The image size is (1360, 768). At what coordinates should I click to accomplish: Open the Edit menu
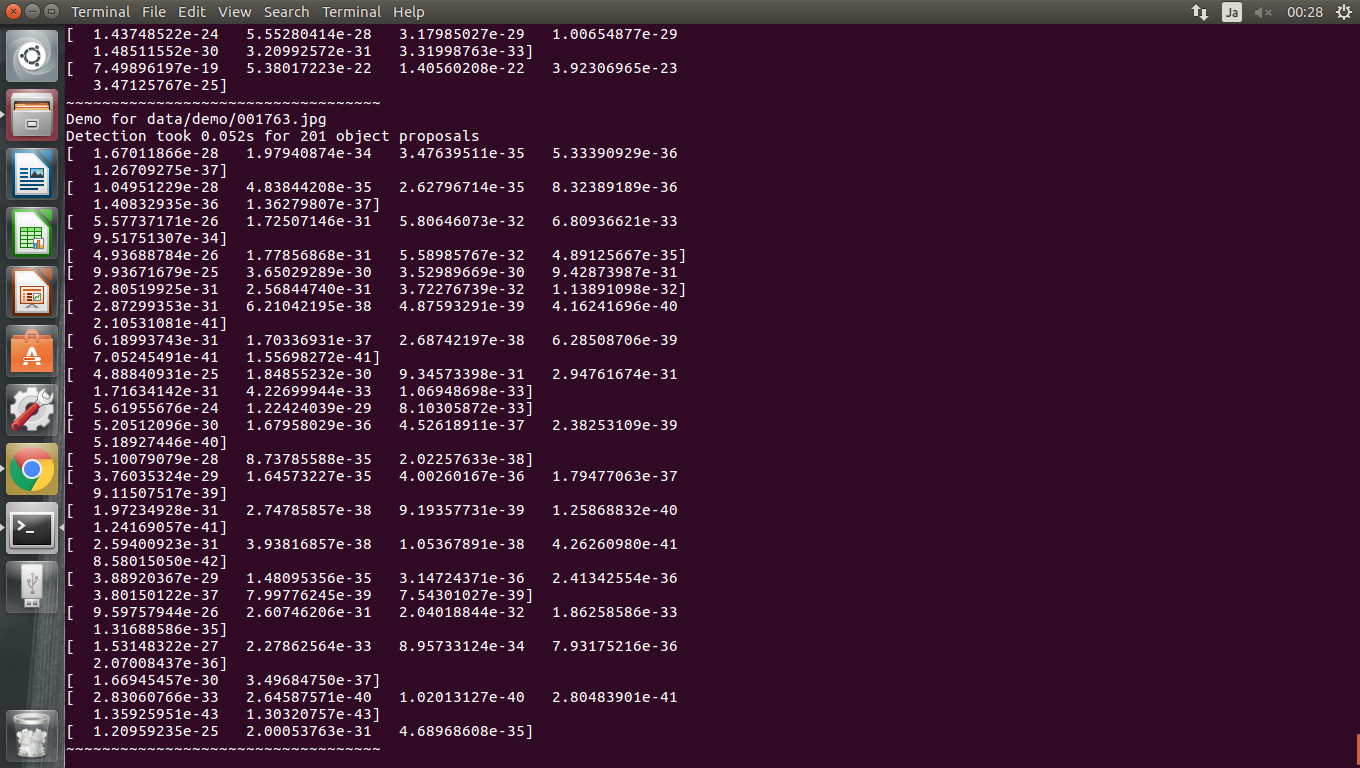point(192,12)
